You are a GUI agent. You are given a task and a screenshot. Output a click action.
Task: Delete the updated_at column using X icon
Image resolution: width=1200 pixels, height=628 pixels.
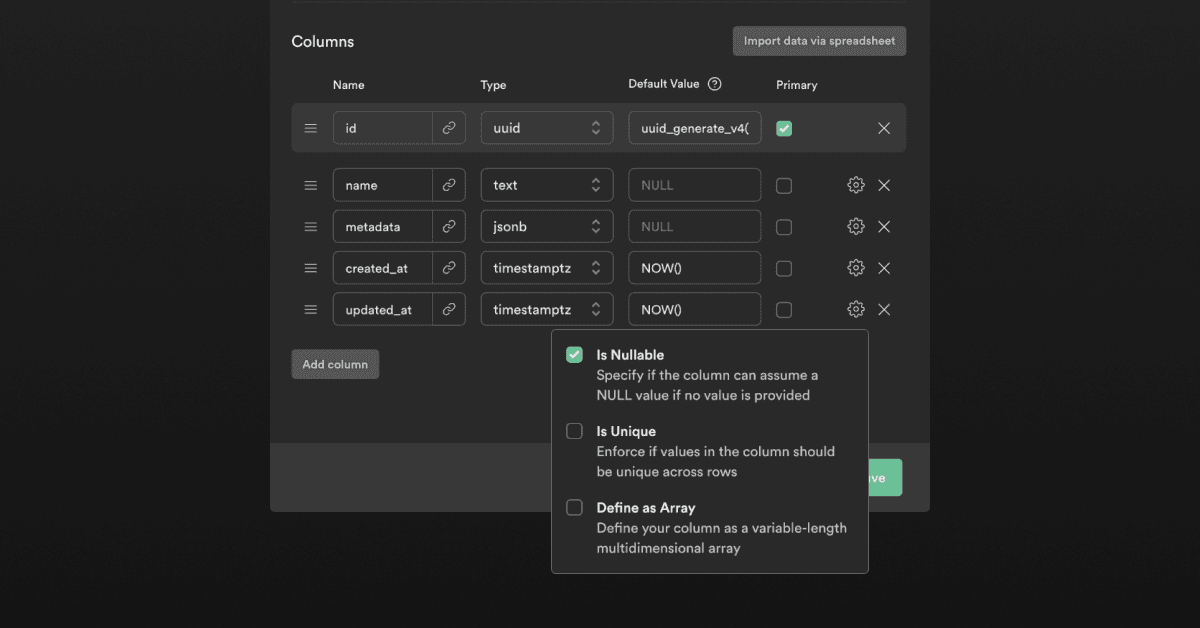click(x=884, y=310)
